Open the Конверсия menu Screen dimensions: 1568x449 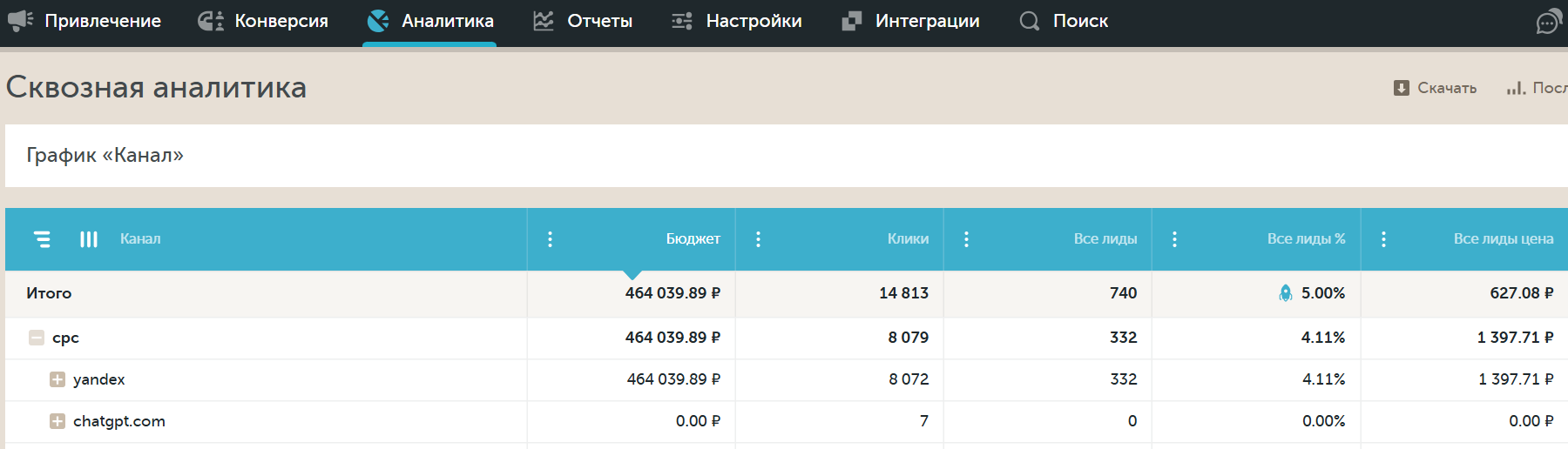click(264, 21)
